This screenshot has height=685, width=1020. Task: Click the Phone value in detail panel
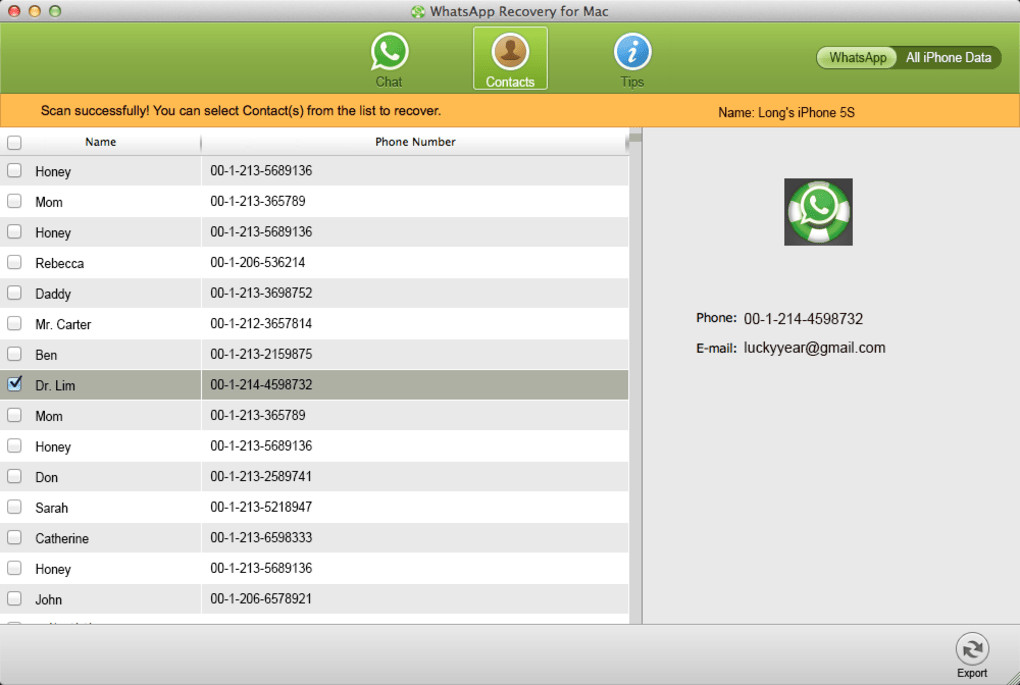pyautogui.click(x=803, y=319)
